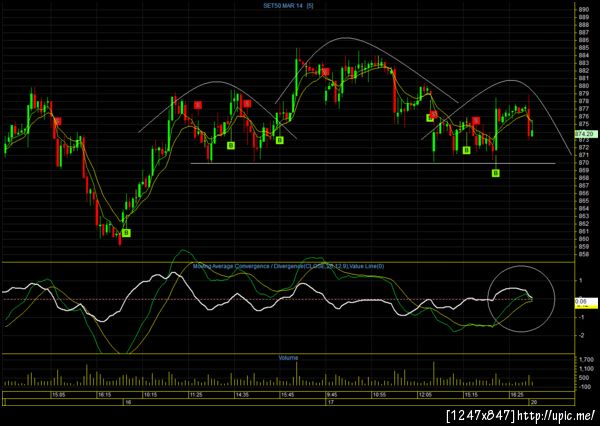Select the Sell marker near 875 after 15:15
This screenshot has height=426, width=600.
tap(476, 121)
